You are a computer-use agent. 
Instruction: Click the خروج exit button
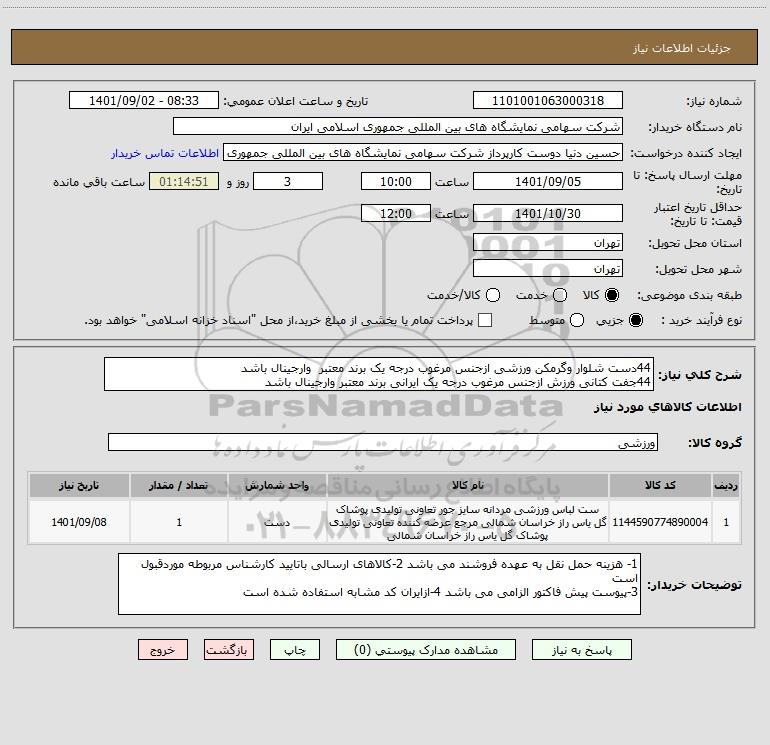[163, 650]
